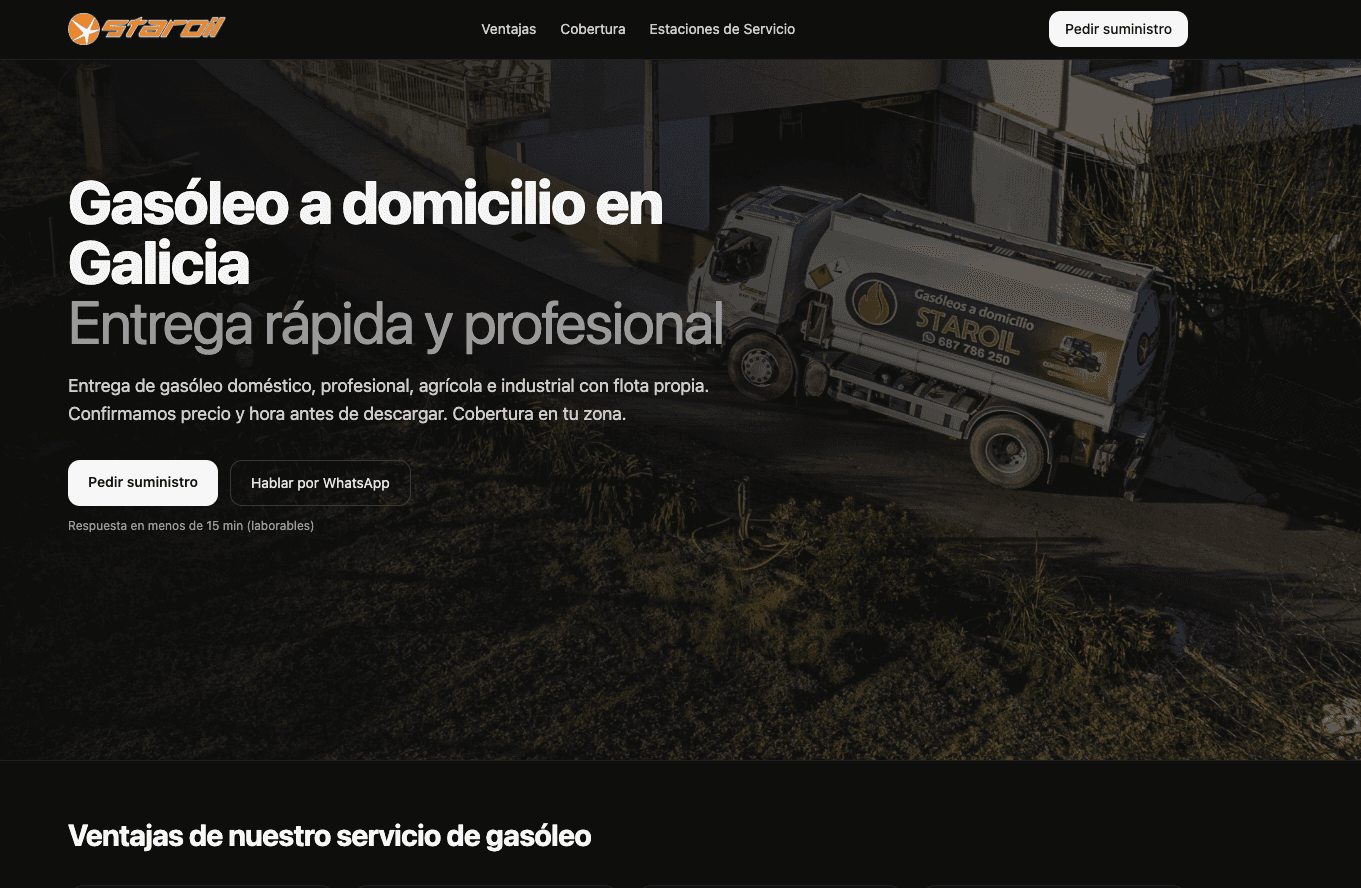Click the hero Pedir suministro button
Viewport: 1361px width, 888px height.
pyautogui.click(x=143, y=483)
